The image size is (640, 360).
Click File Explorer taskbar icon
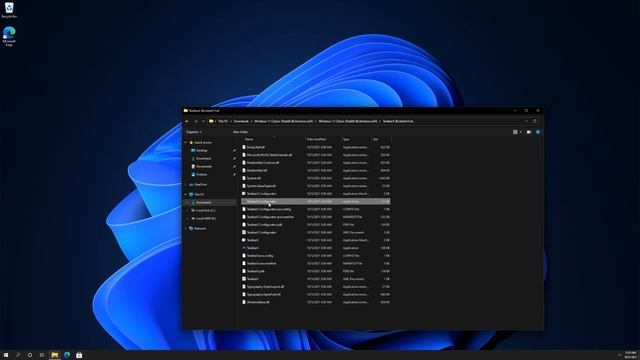click(54, 355)
